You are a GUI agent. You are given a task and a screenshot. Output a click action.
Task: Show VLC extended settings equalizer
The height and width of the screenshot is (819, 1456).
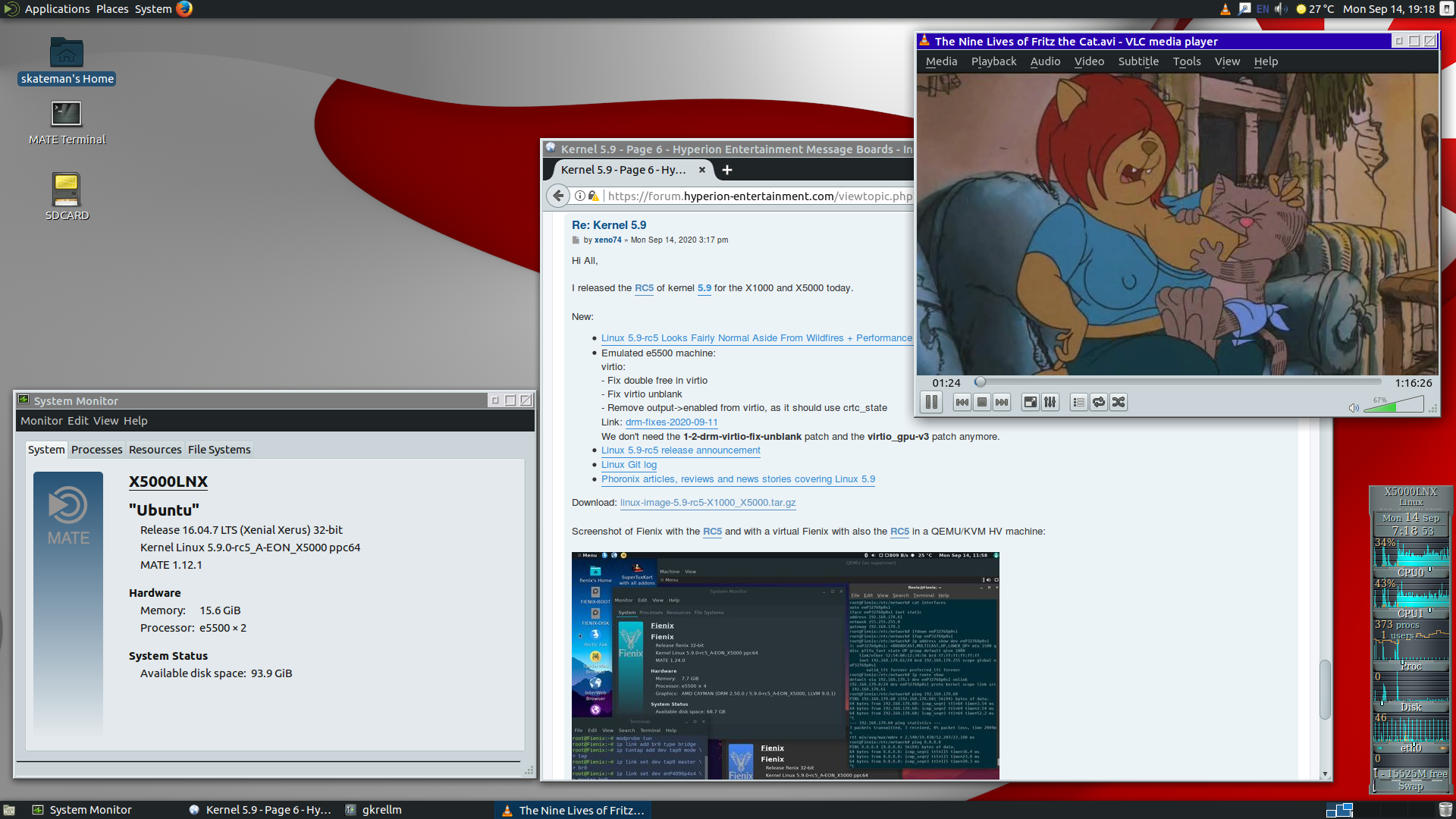pyautogui.click(x=1050, y=403)
